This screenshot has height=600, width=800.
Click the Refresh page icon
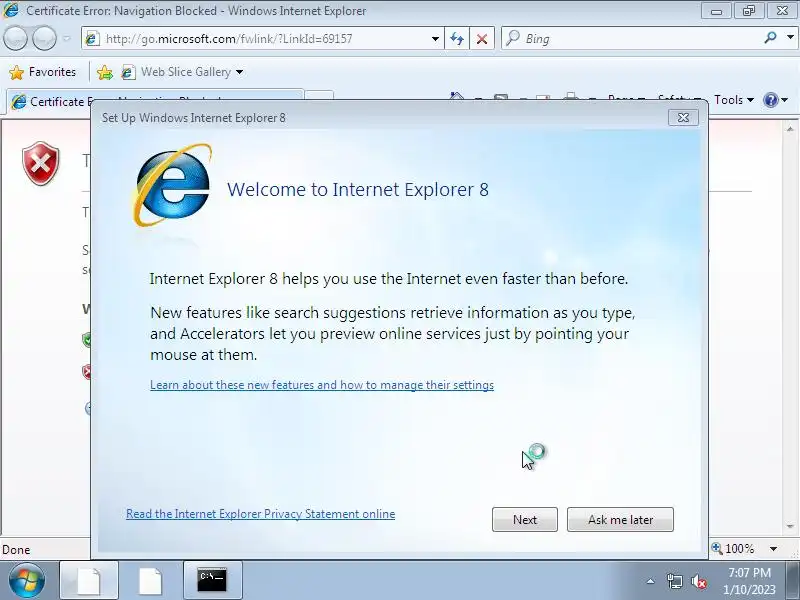[x=457, y=39]
